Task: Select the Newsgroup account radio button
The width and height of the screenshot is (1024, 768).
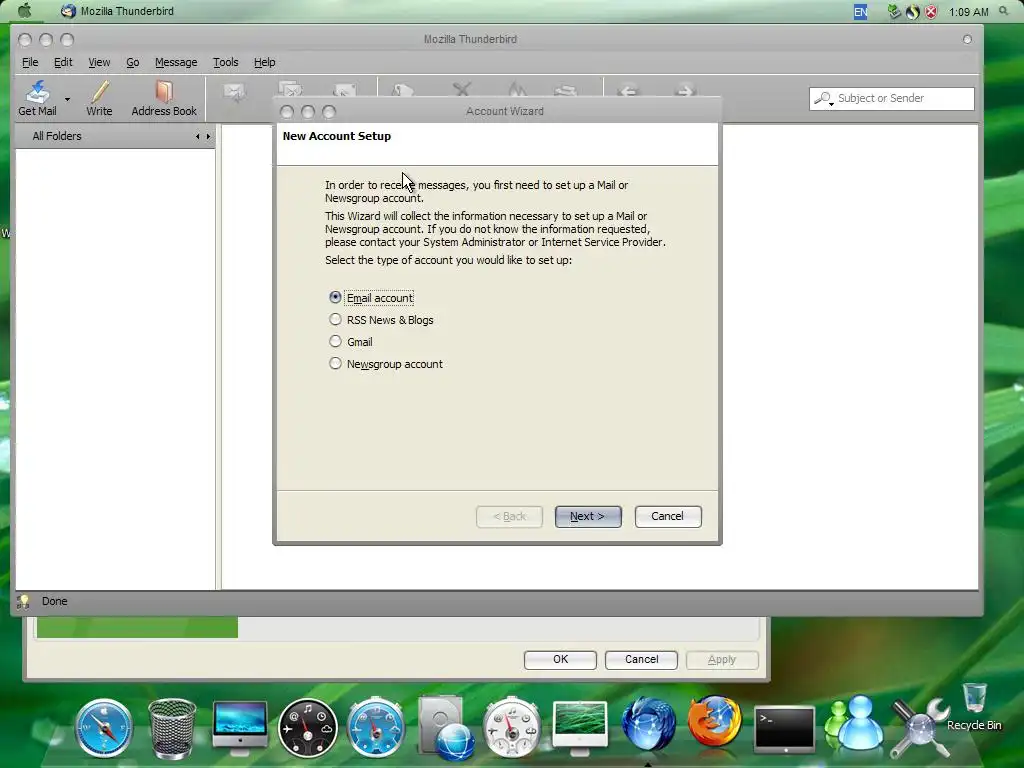Action: click(x=335, y=363)
